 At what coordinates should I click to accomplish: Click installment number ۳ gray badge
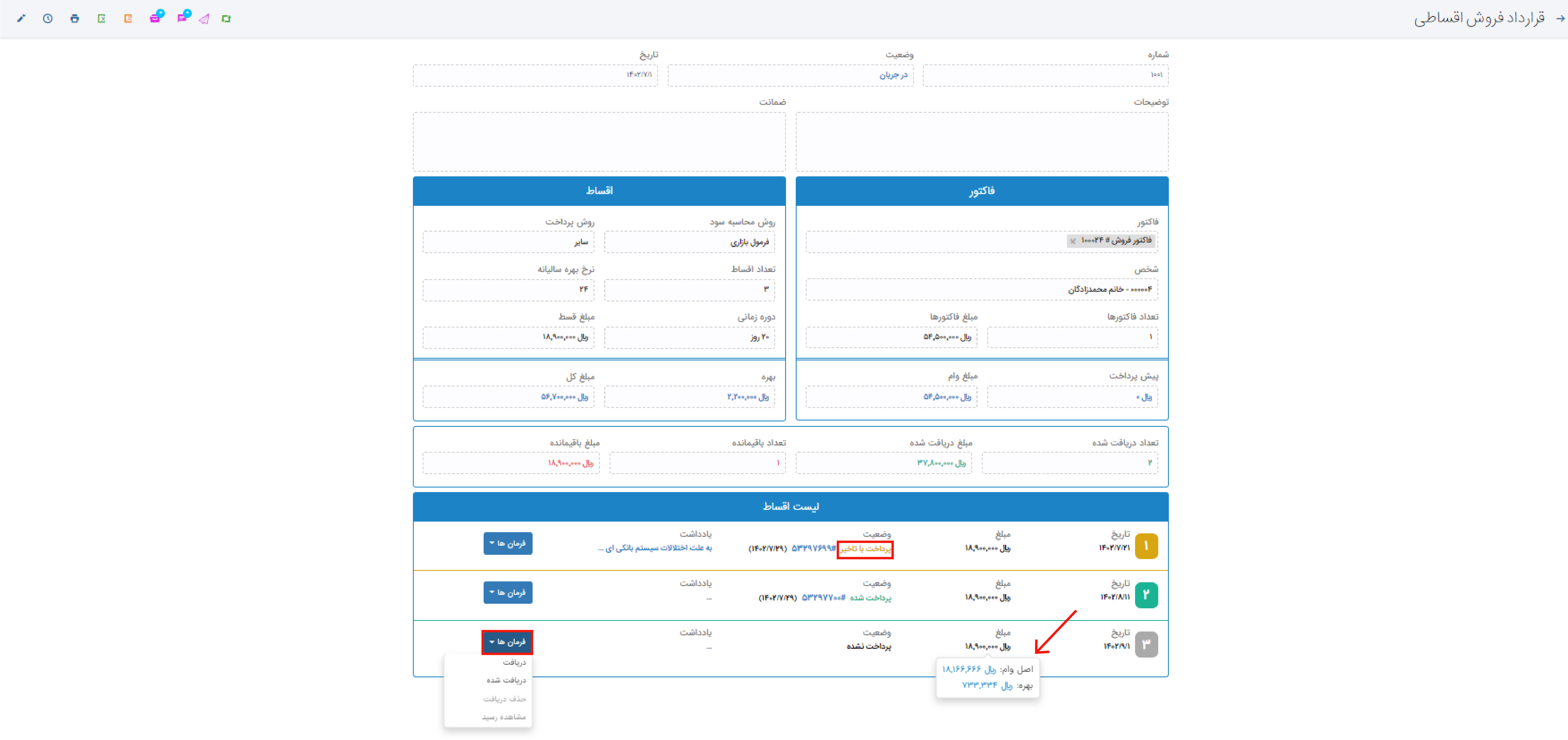(1146, 644)
